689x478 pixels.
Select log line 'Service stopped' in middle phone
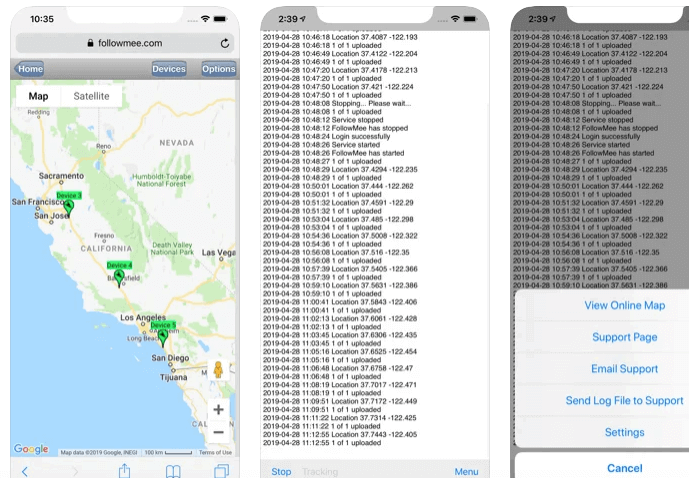(323, 120)
